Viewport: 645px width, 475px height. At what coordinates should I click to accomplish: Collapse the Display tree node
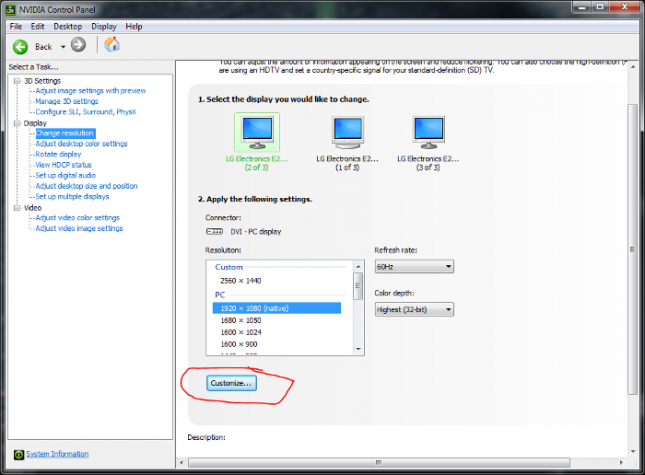(17, 123)
